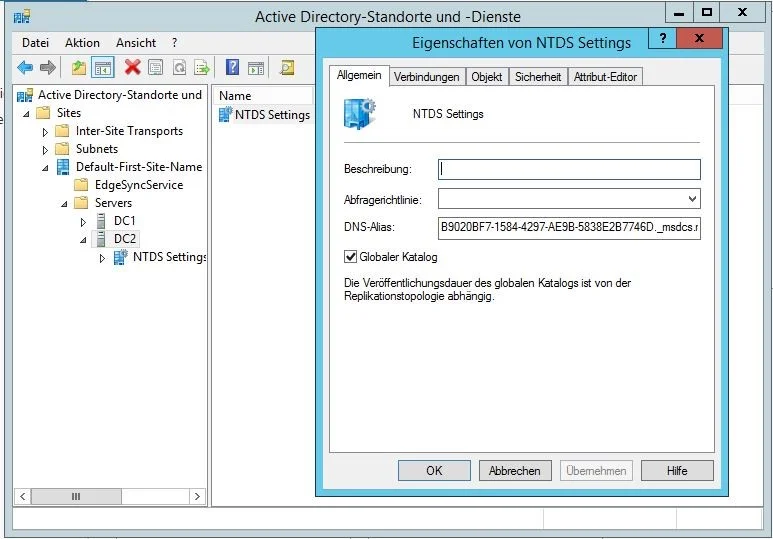The image size is (773, 539).
Task: Switch to the Attribut-Editor tab
Action: (605, 77)
